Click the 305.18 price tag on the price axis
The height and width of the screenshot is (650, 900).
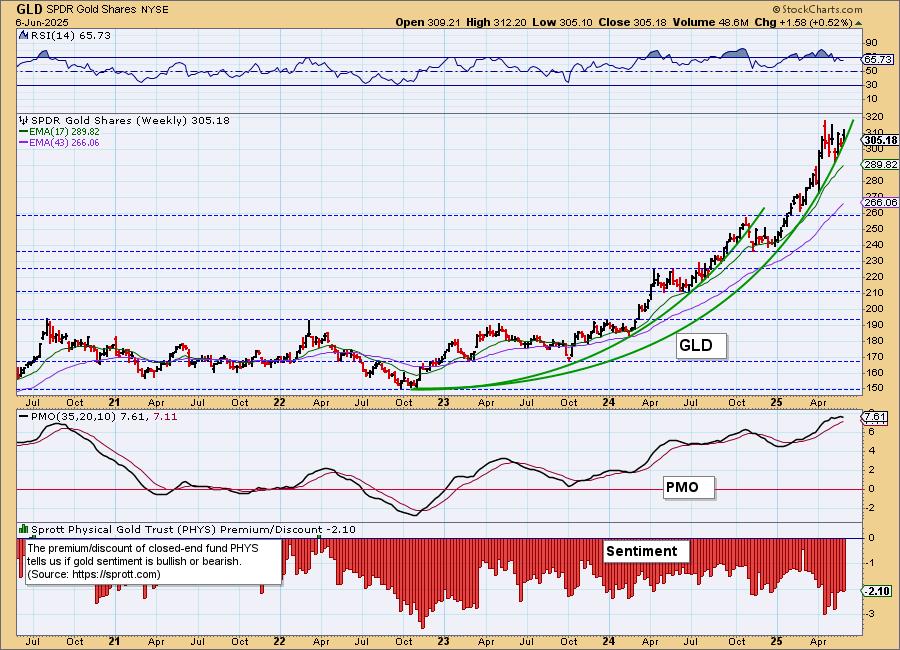[880, 140]
